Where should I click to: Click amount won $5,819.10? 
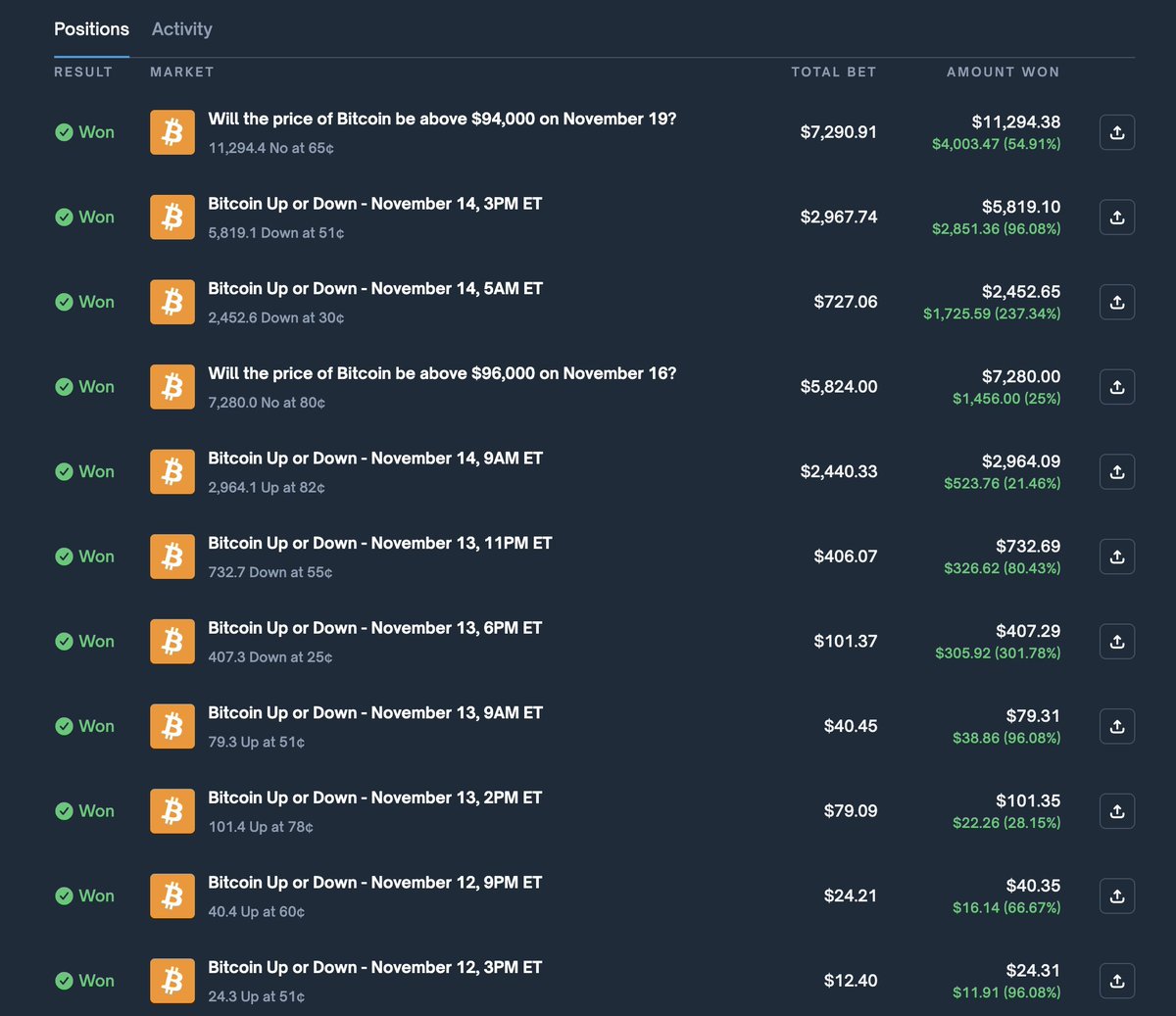tap(1021, 208)
